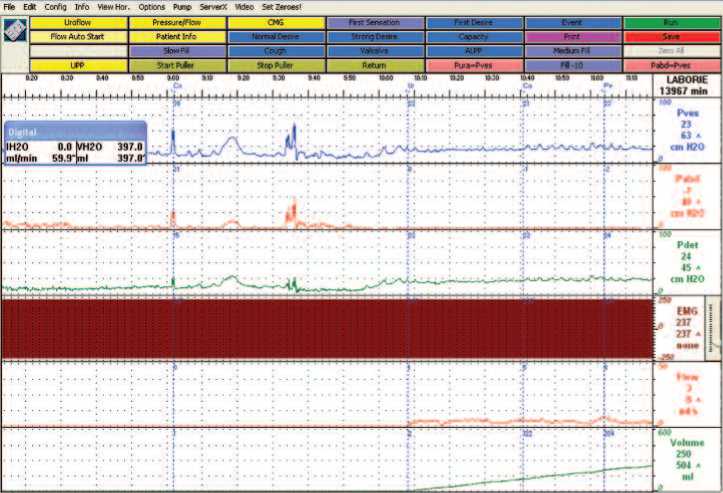The image size is (723, 493).
Task: Click the Stop Puller button
Action: 276,65
